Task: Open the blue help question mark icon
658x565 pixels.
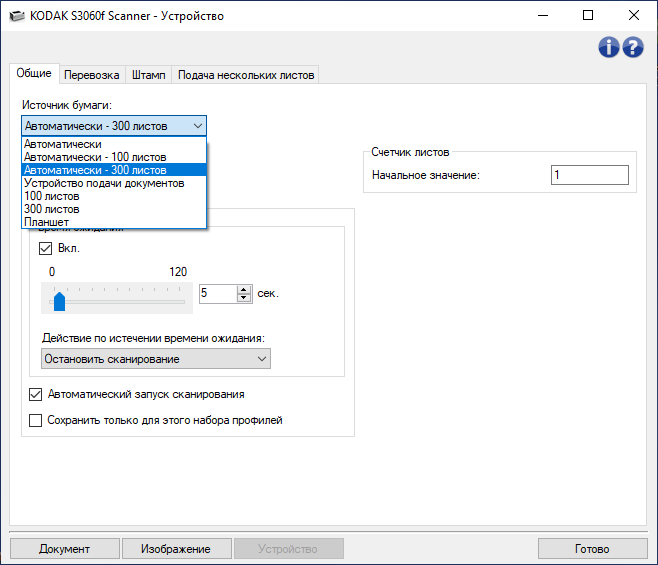Action: [x=633, y=47]
